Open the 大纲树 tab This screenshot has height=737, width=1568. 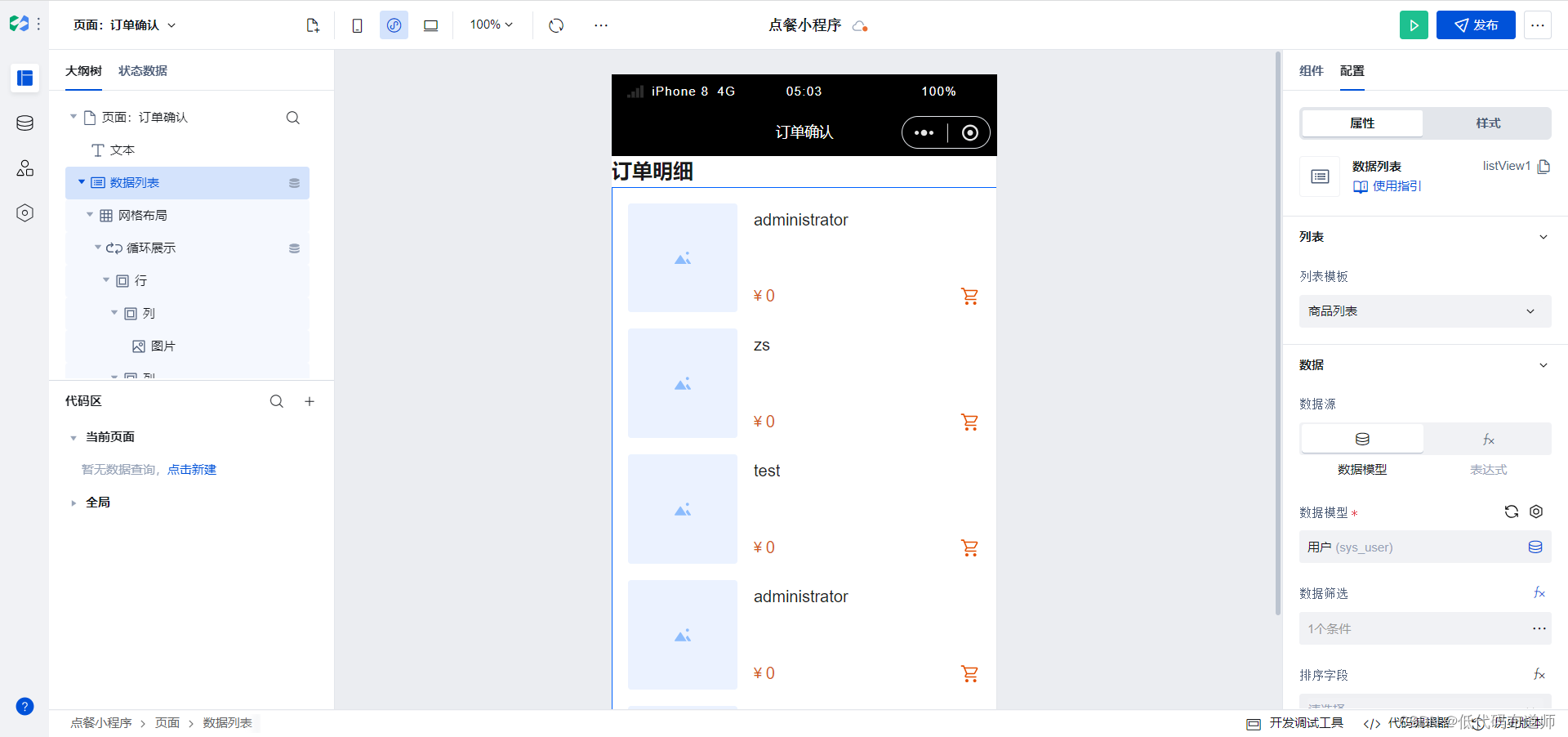83,71
